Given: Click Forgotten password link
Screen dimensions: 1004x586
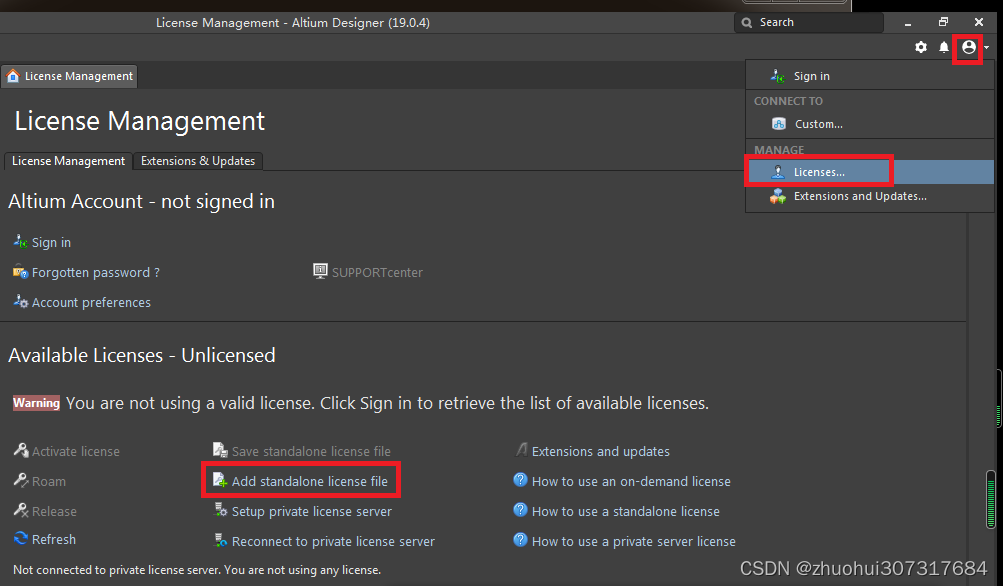Looking at the screenshot, I should point(95,272).
